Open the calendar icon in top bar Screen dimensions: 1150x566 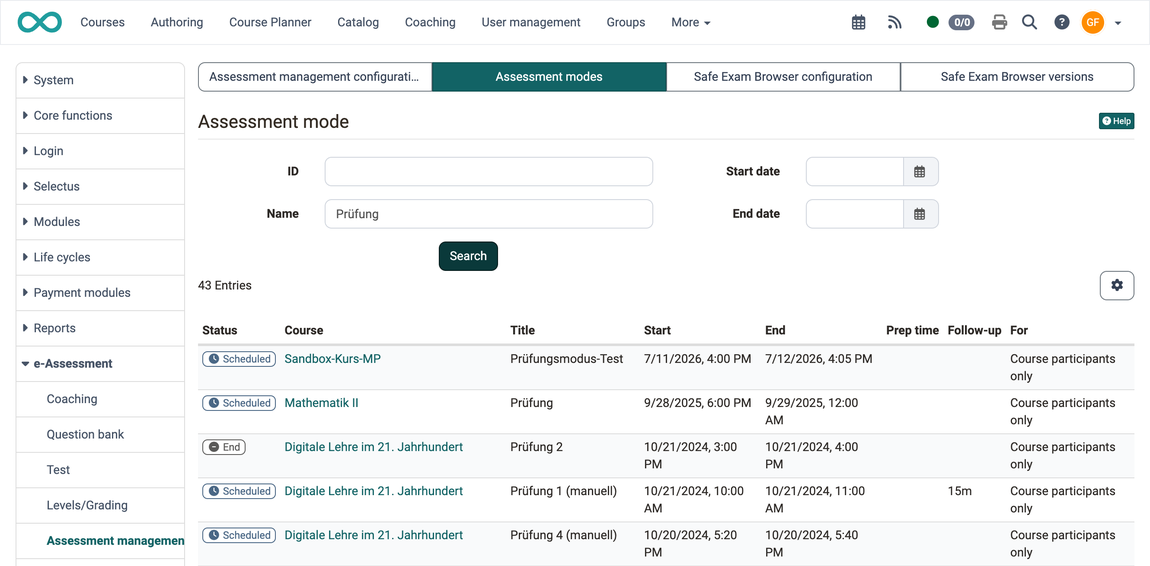tap(858, 23)
